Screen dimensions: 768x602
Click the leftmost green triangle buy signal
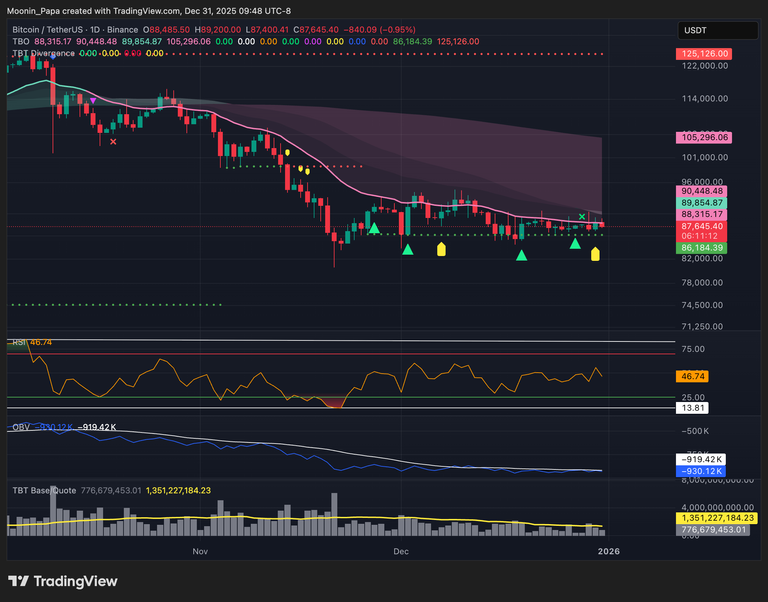click(374, 229)
